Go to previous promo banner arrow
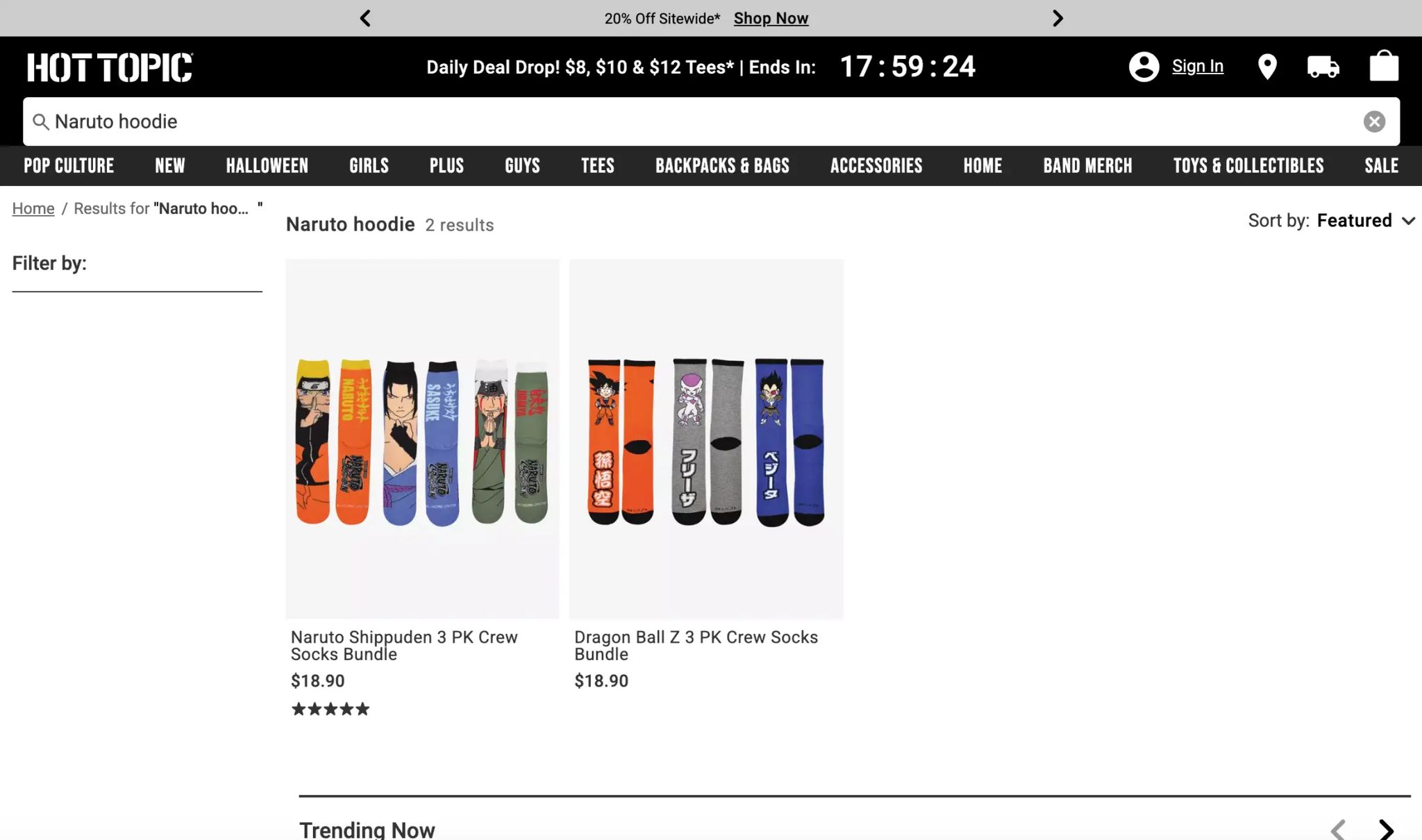 point(365,18)
